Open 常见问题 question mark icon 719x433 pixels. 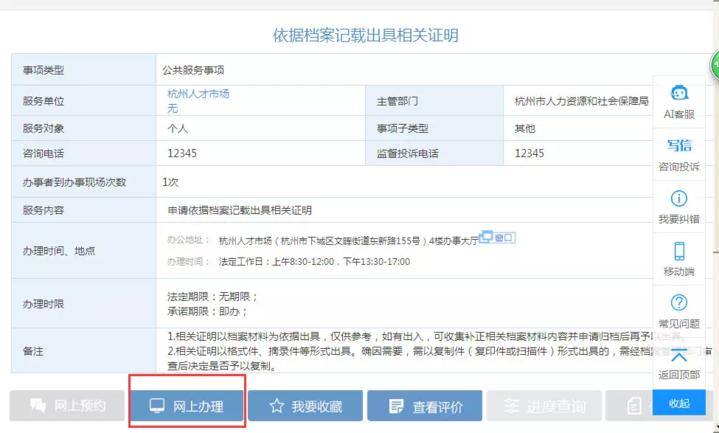click(679, 303)
